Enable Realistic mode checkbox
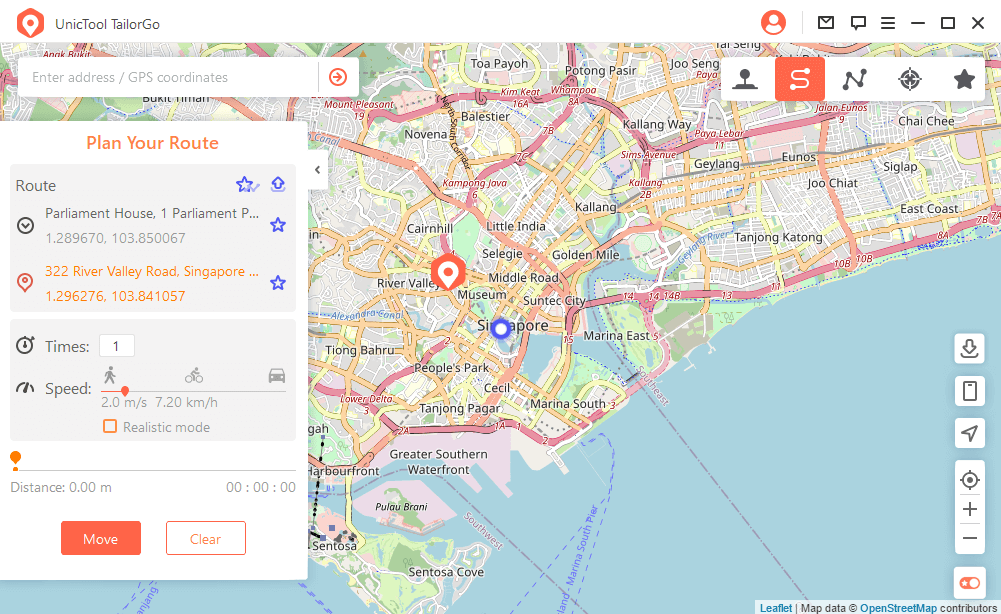Image resolution: width=1001 pixels, height=614 pixels. pyautogui.click(x=110, y=426)
